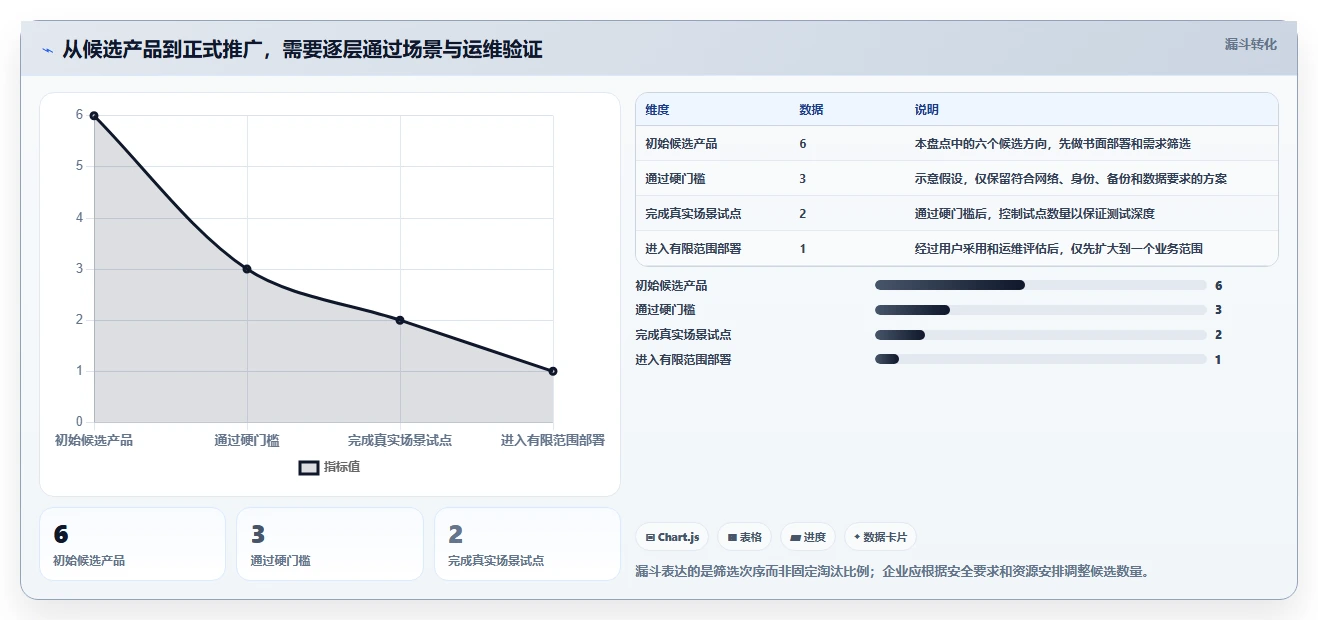Screen dimensions: 1318x620
Task: Click the description starting 通过硬门槛后，控制试点
Action: pos(1035,214)
